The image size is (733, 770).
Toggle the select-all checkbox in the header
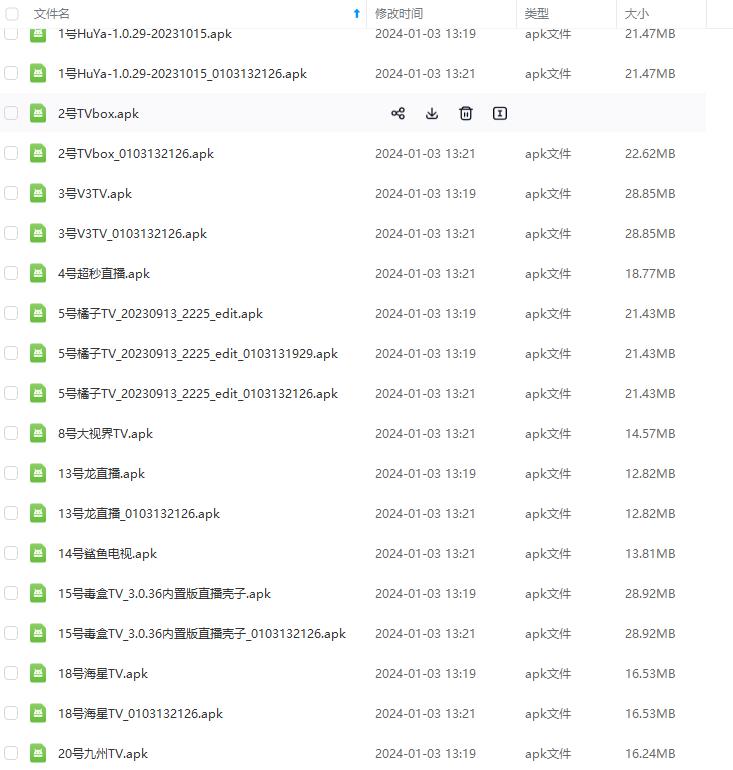click(x=11, y=14)
